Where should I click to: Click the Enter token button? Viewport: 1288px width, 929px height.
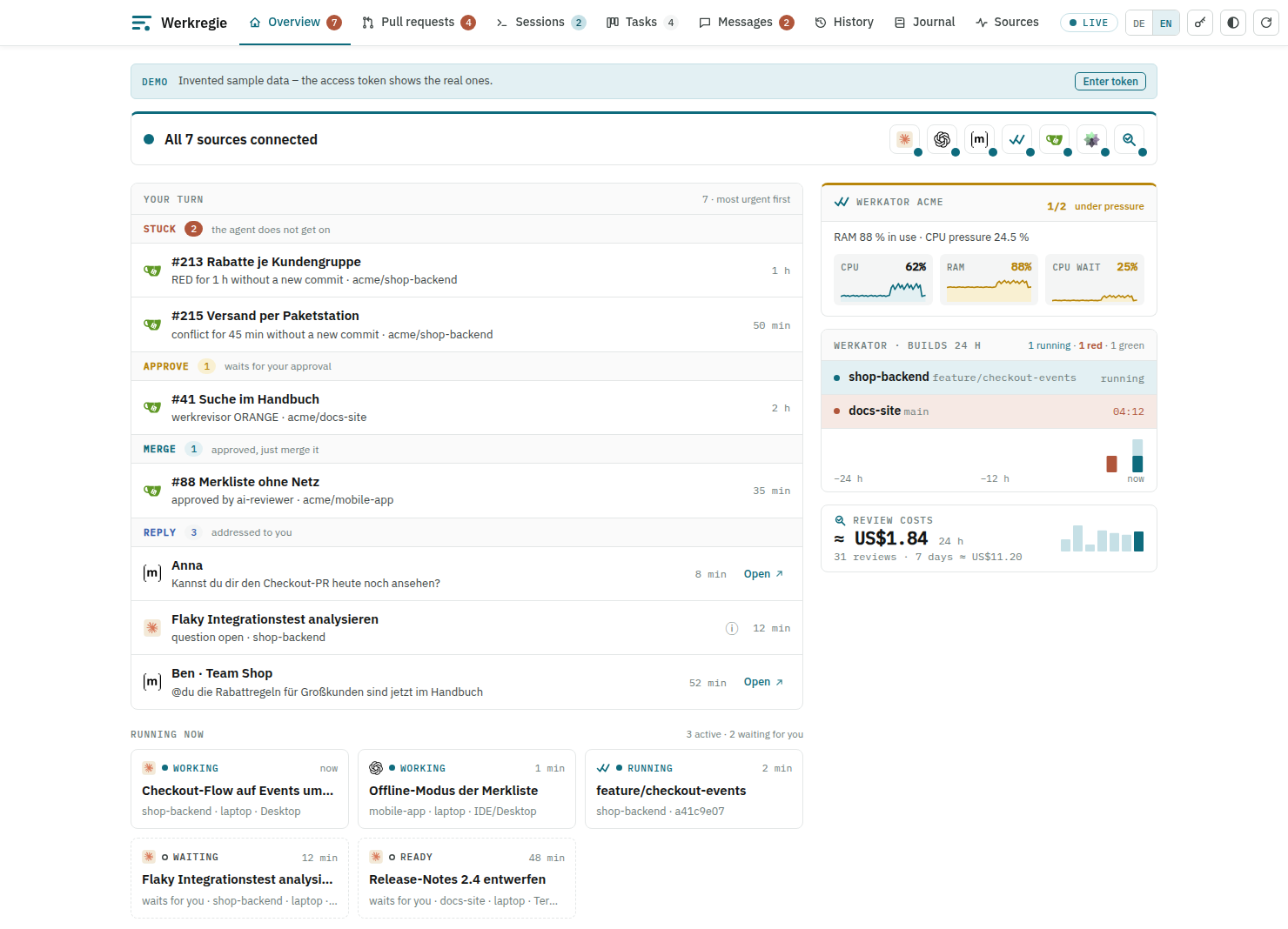click(1110, 81)
